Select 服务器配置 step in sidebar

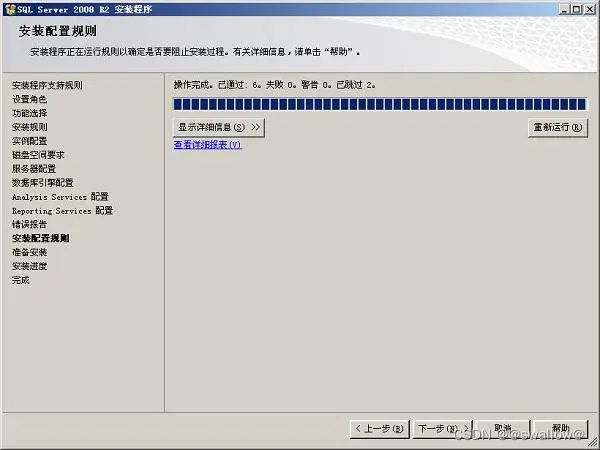pos(34,168)
